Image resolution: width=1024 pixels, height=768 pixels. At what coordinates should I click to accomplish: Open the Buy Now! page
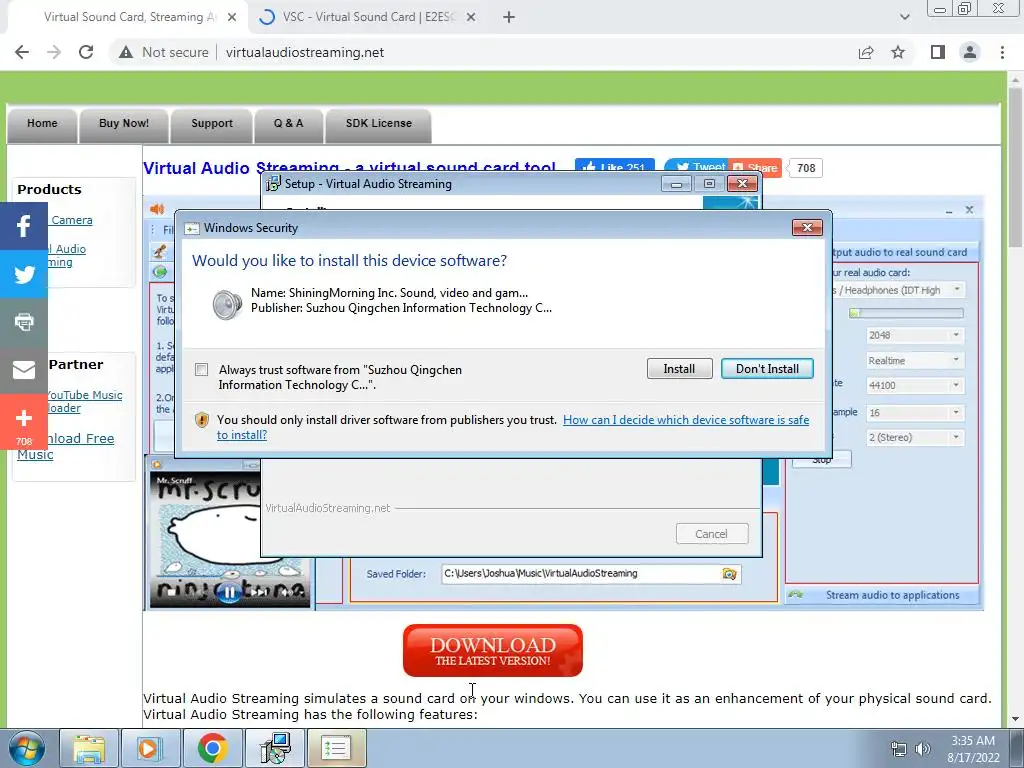[124, 123]
